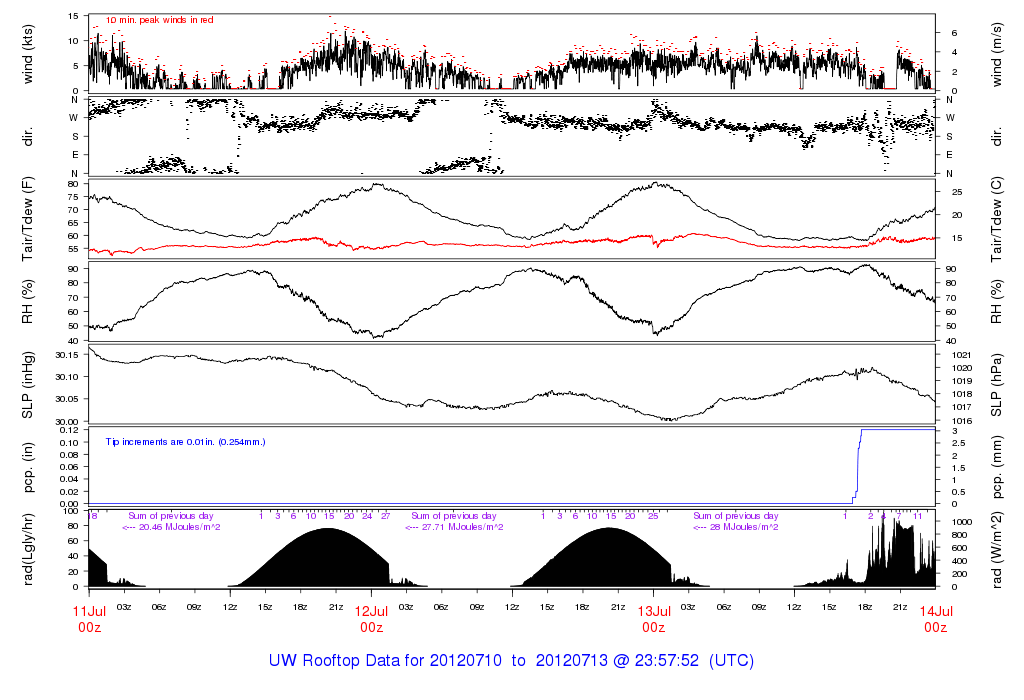Select the 14Jul 00z date label
The image size is (1024, 700).
tap(935, 619)
